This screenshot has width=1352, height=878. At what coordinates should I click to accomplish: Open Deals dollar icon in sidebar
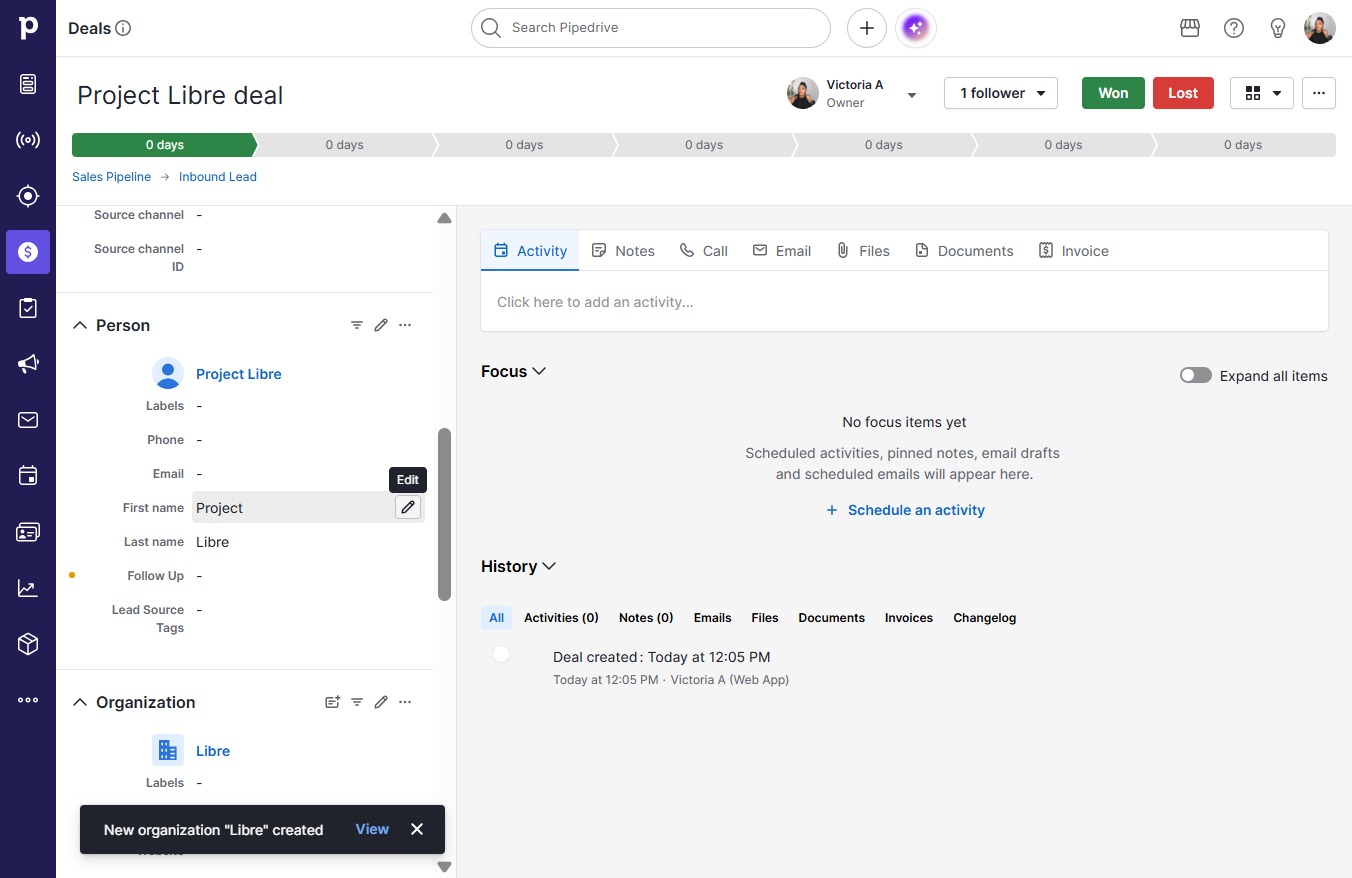click(28, 252)
